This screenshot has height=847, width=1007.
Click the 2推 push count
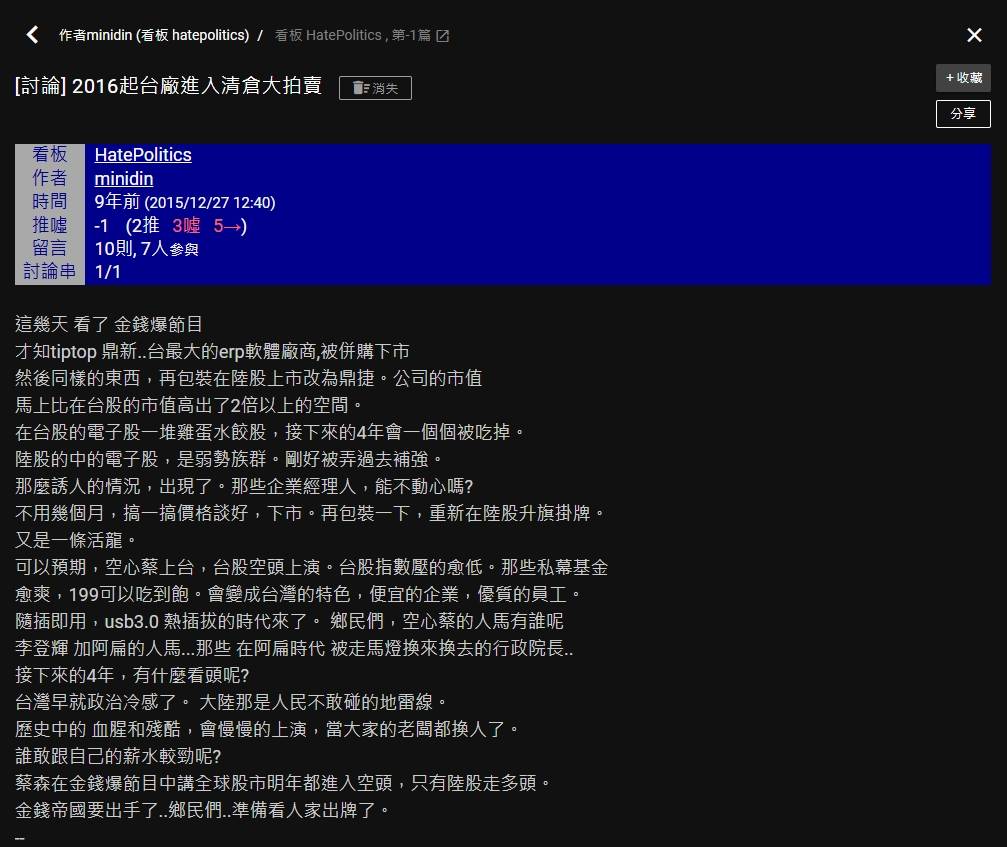point(146,225)
